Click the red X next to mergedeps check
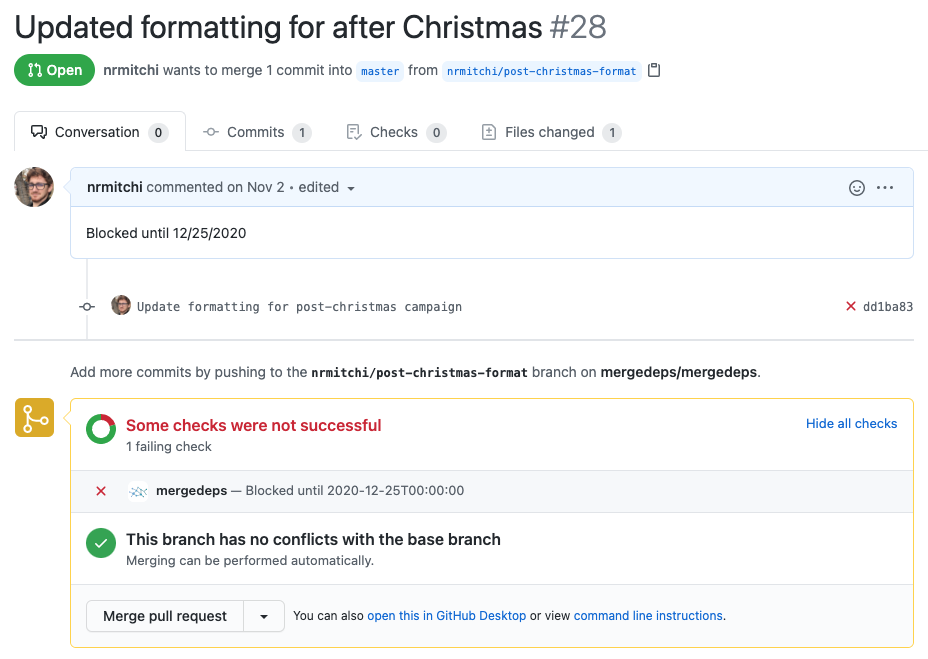The image size is (928, 659). coord(101,491)
